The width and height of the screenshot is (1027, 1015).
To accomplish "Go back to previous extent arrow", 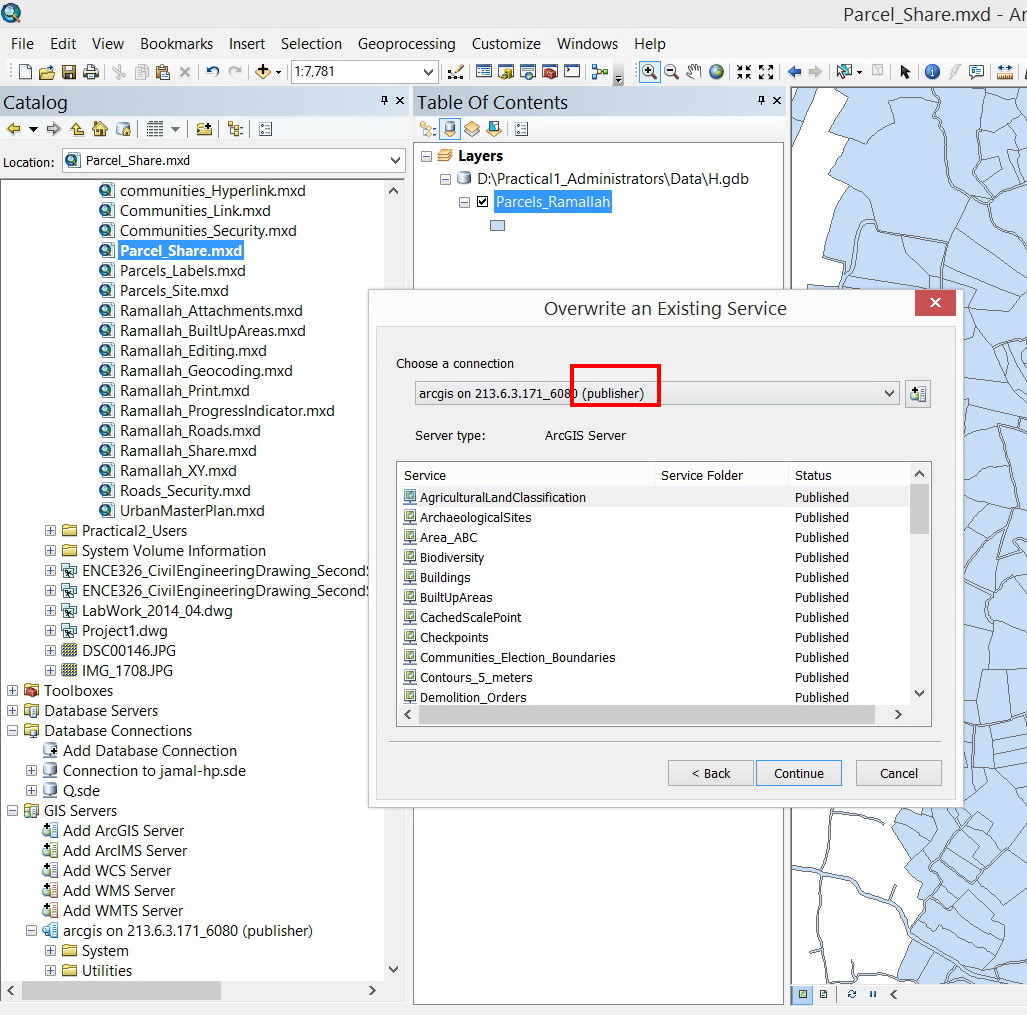I will [x=794, y=72].
